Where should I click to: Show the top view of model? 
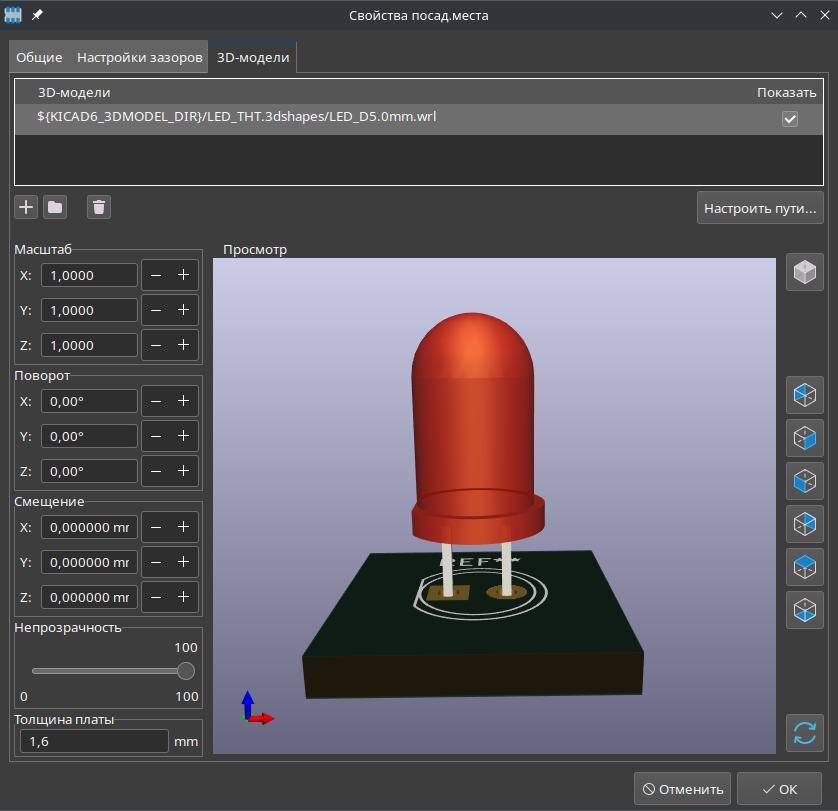point(805,566)
